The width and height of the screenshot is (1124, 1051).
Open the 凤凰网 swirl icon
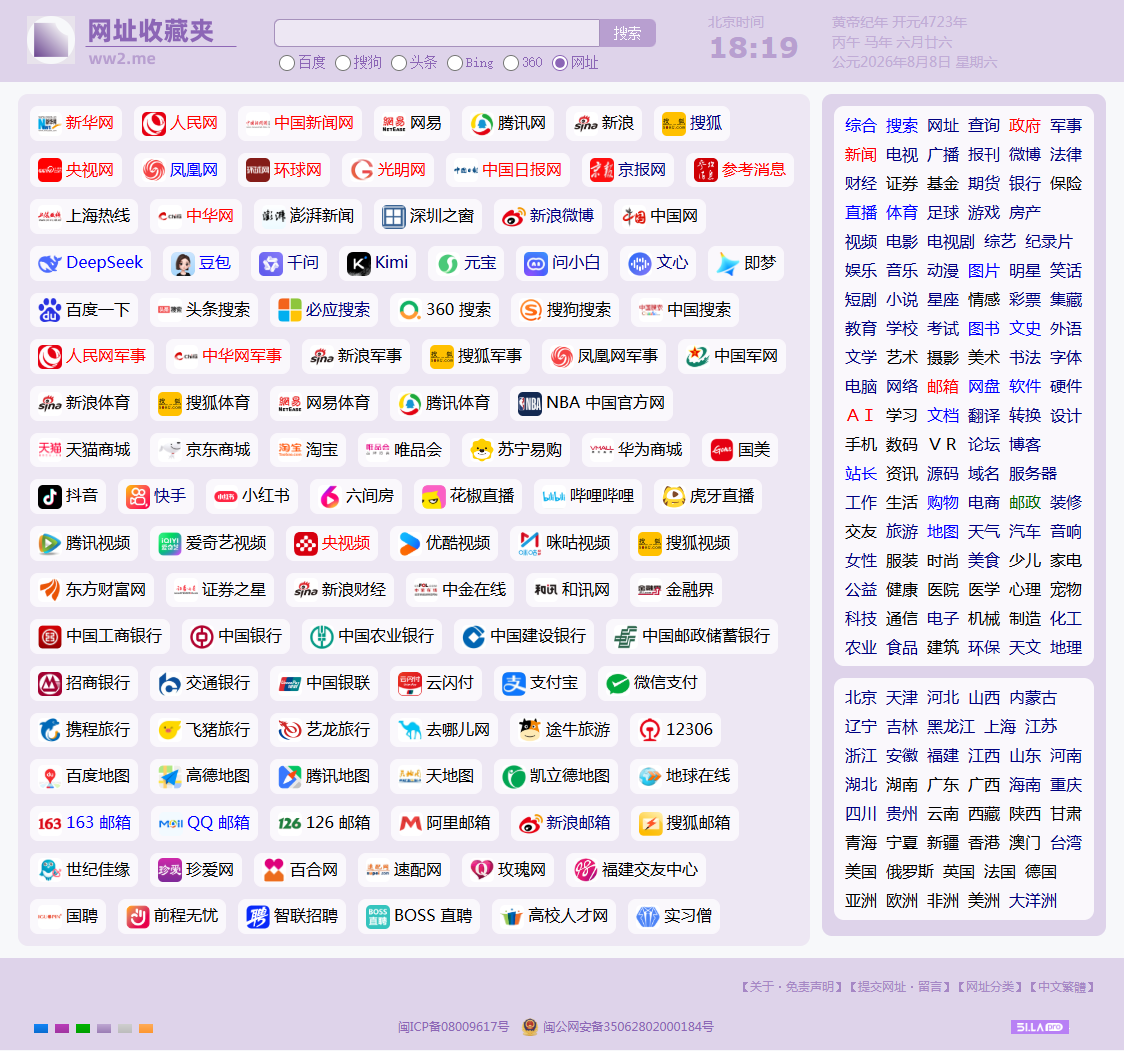point(153,171)
